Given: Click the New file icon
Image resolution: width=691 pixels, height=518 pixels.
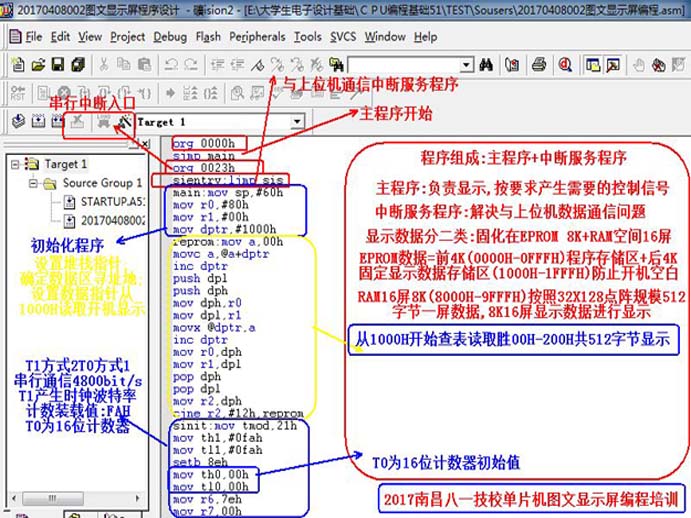Looking at the screenshot, I should click(x=18, y=65).
